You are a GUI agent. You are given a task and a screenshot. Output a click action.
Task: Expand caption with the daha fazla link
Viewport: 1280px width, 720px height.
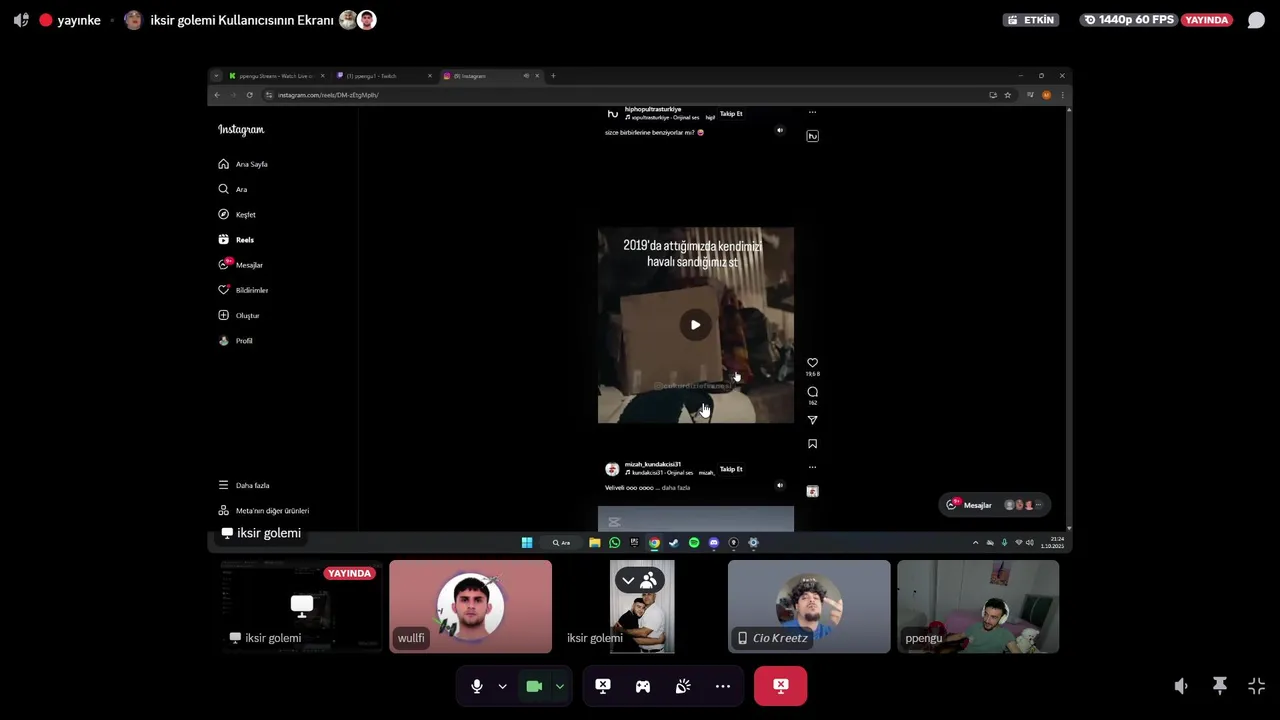676,488
